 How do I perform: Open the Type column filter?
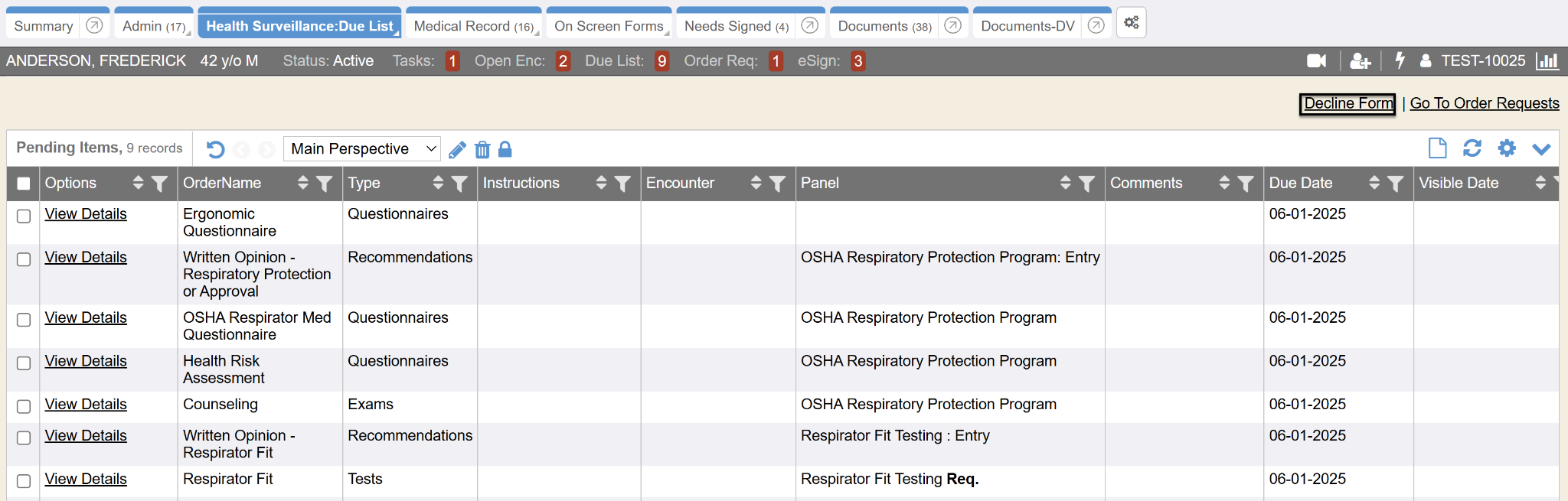459,184
